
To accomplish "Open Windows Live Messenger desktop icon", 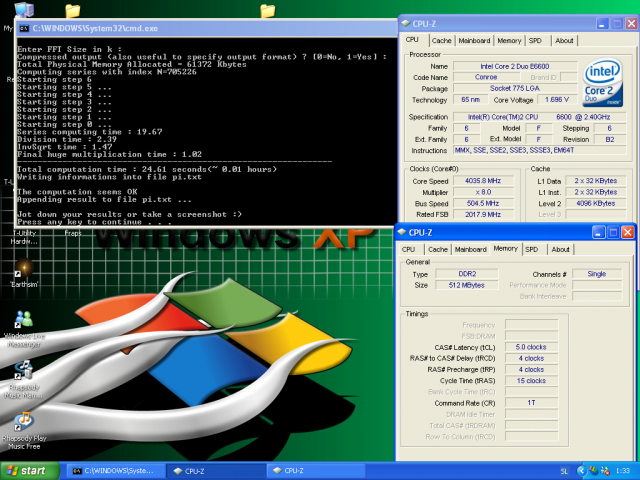I will click(24, 329).
